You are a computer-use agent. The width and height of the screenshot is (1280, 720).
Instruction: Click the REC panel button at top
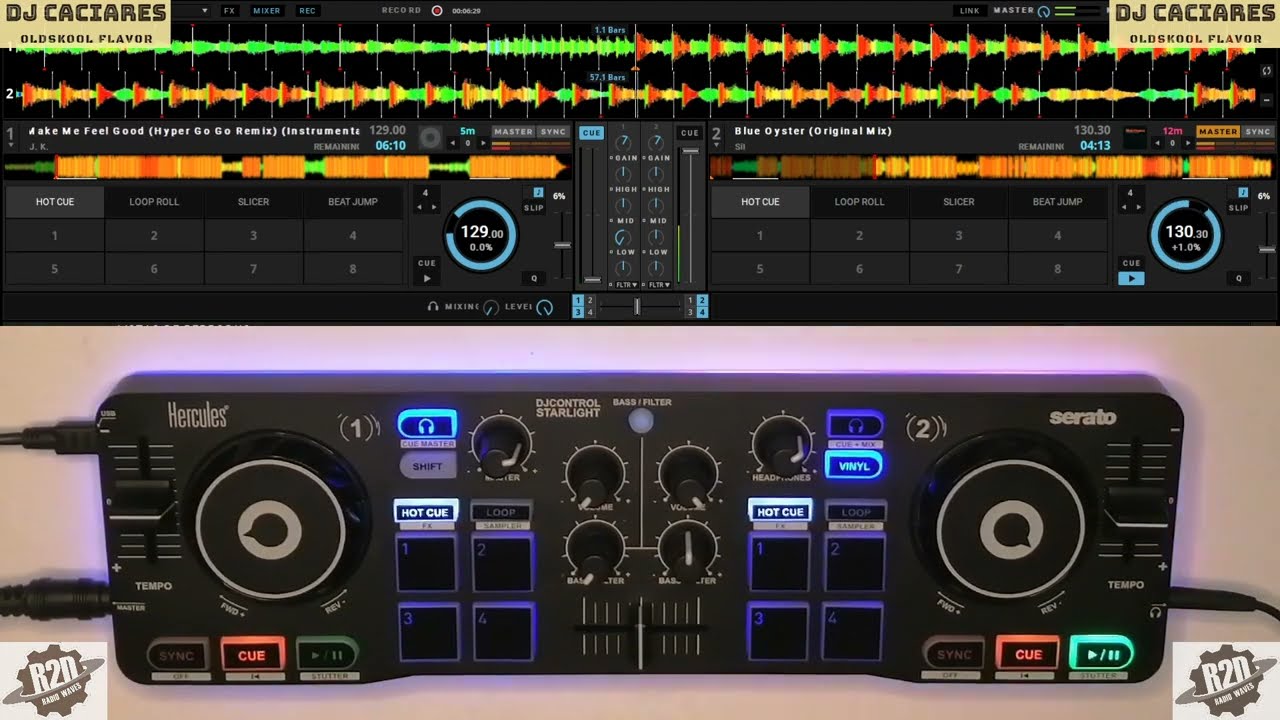coord(307,11)
